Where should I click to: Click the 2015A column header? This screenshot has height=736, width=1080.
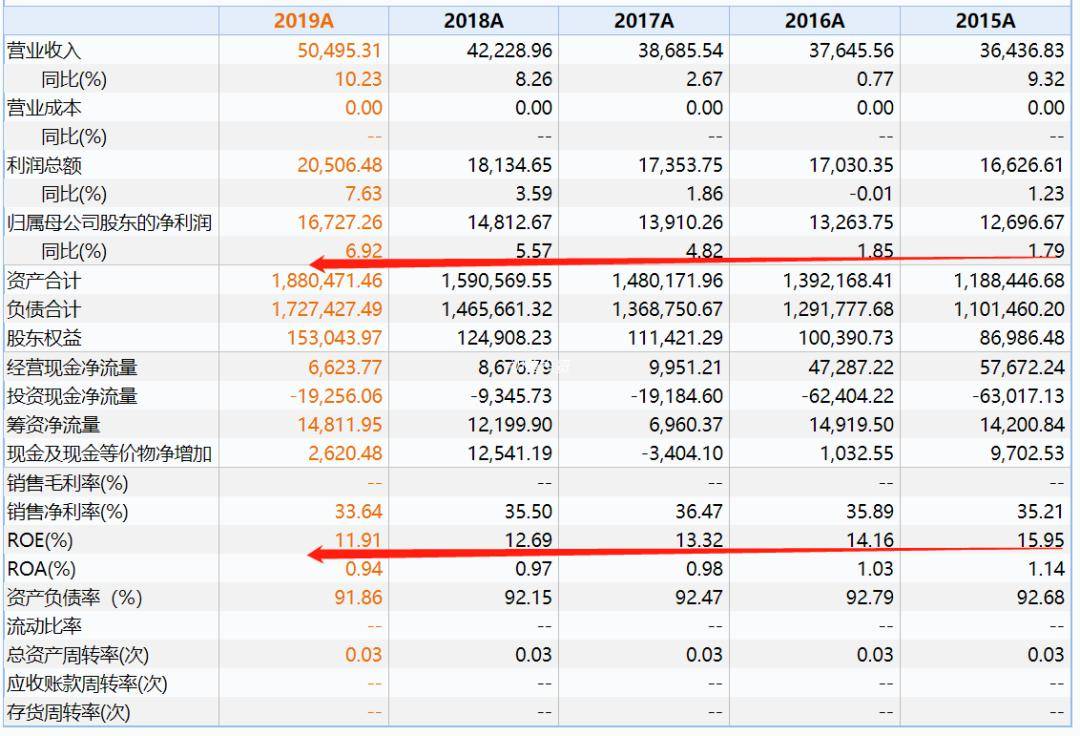(x=985, y=21)
